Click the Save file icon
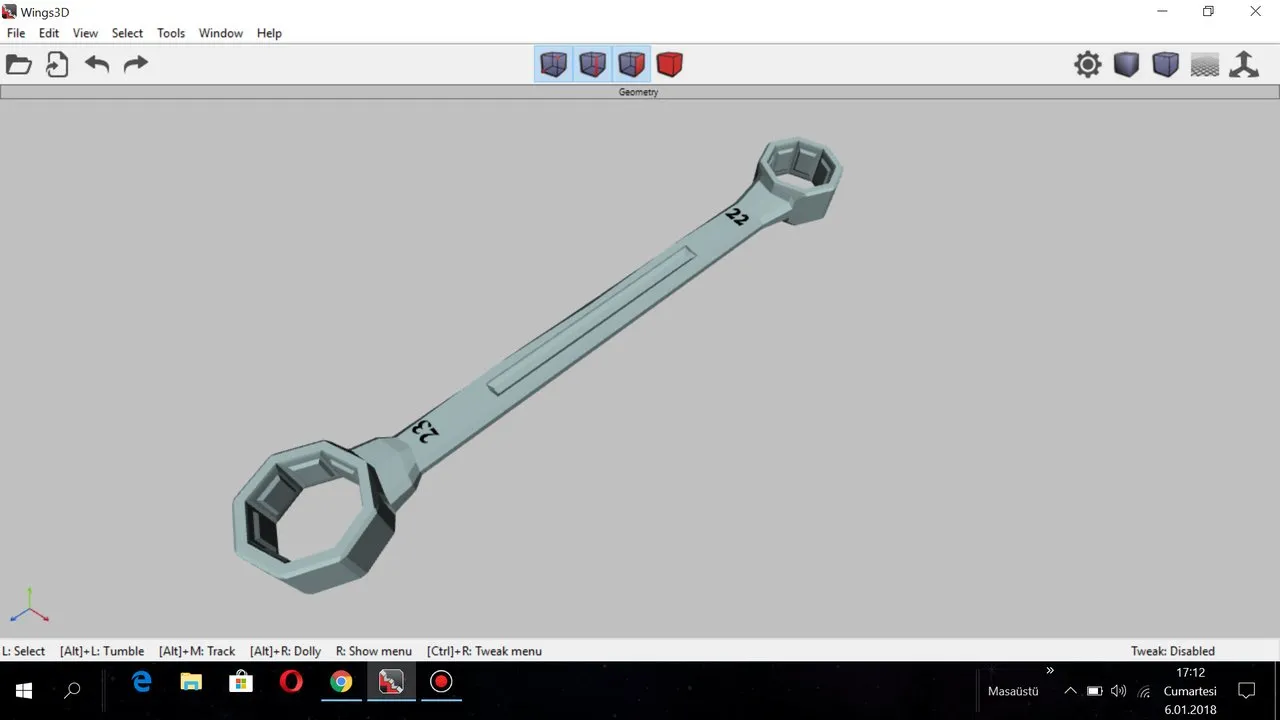The width and height of the screenshot is (1280, 720). [57, 65]
